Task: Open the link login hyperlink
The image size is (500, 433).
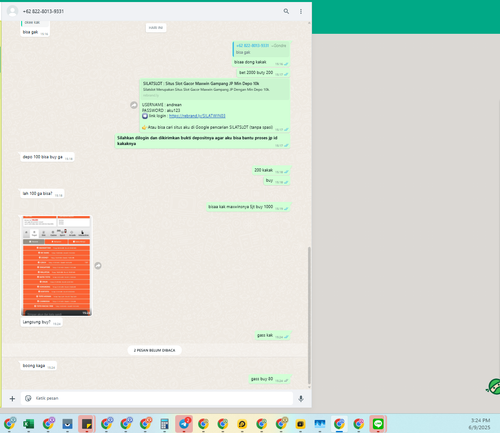Action: click(x=197, y=116)
